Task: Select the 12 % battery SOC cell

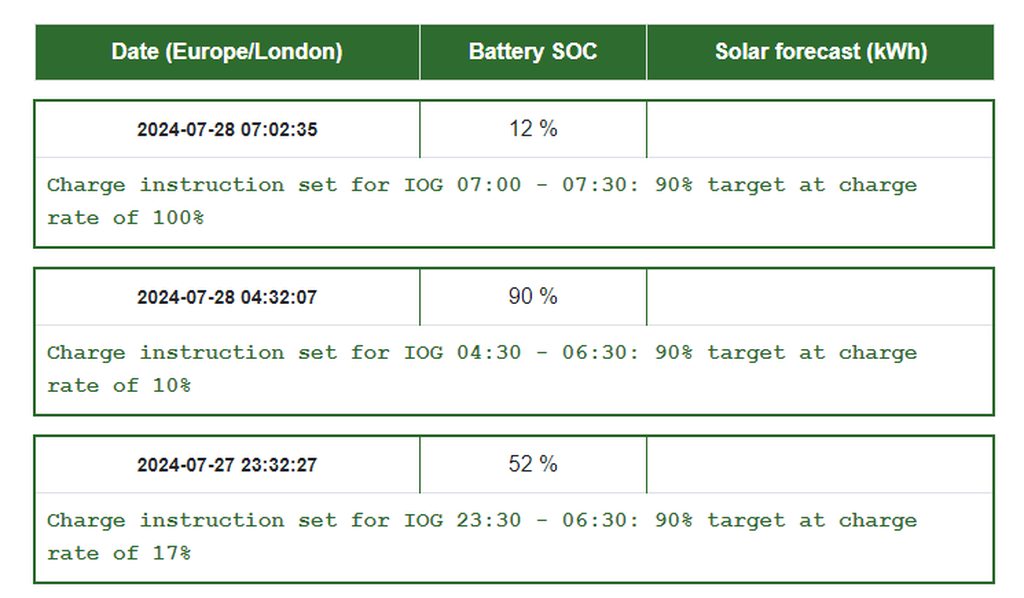Action: 533,129
